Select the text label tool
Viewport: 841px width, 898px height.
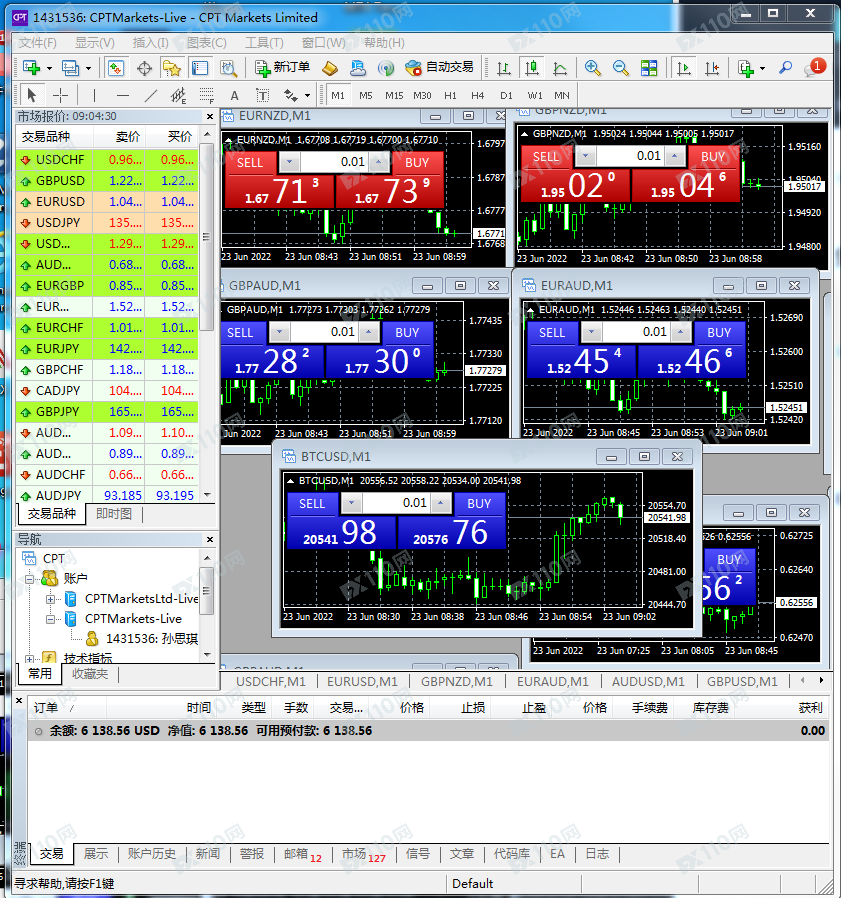262,95
